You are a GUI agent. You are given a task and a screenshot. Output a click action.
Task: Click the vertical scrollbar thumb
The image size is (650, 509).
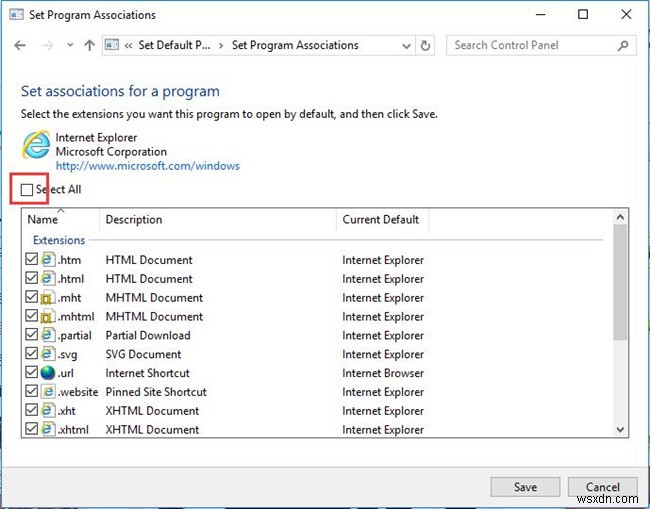[x=620, y=283]
